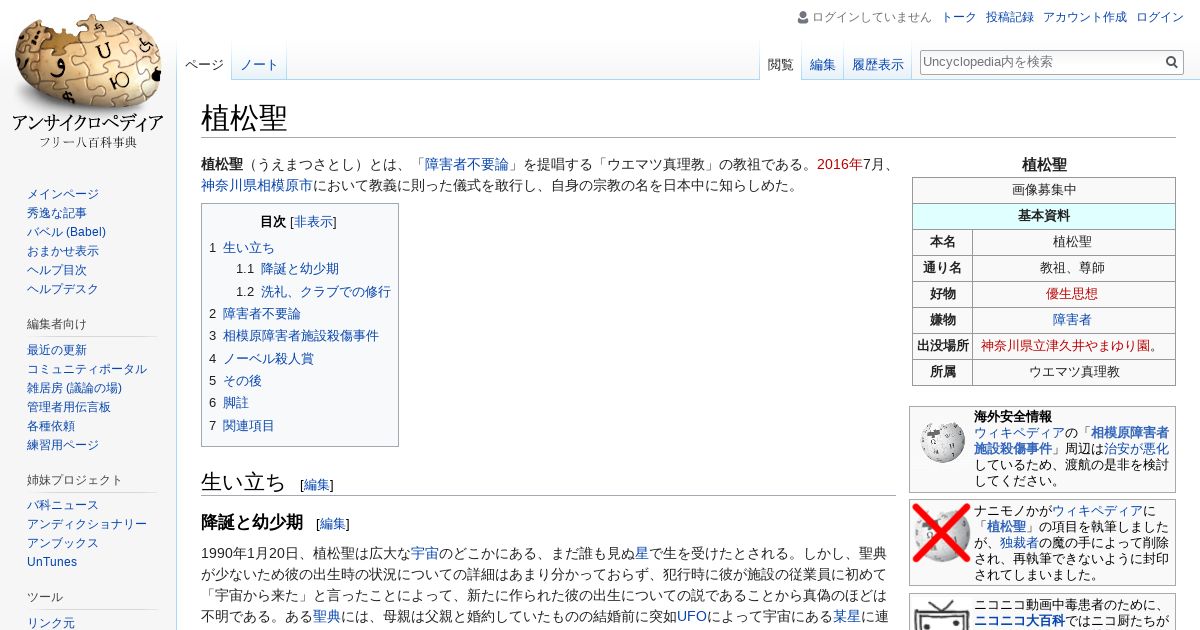Open 管理者用伝言板 sidebar link
This screenshot has height=630, width=1200.
[x=69, y=407]
